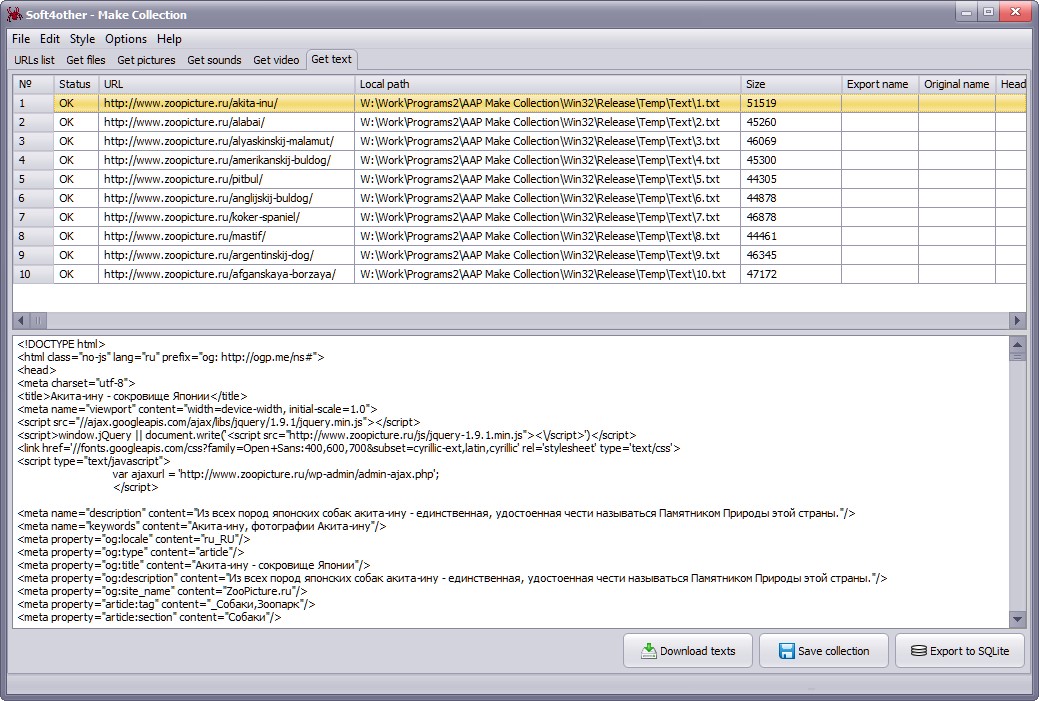
Task: Click the table's horizontal scroll left arrow
Action: 21,321
